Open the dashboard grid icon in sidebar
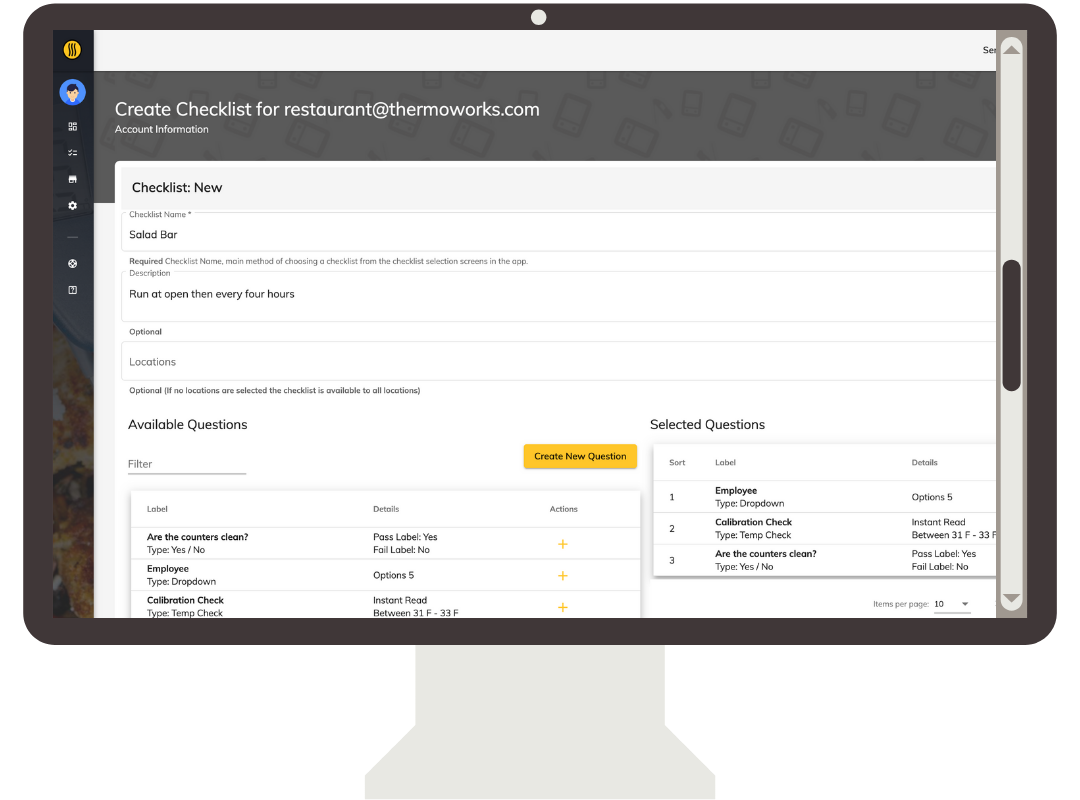This screenshot has height=800, width=1080. [x=72, y=127]
